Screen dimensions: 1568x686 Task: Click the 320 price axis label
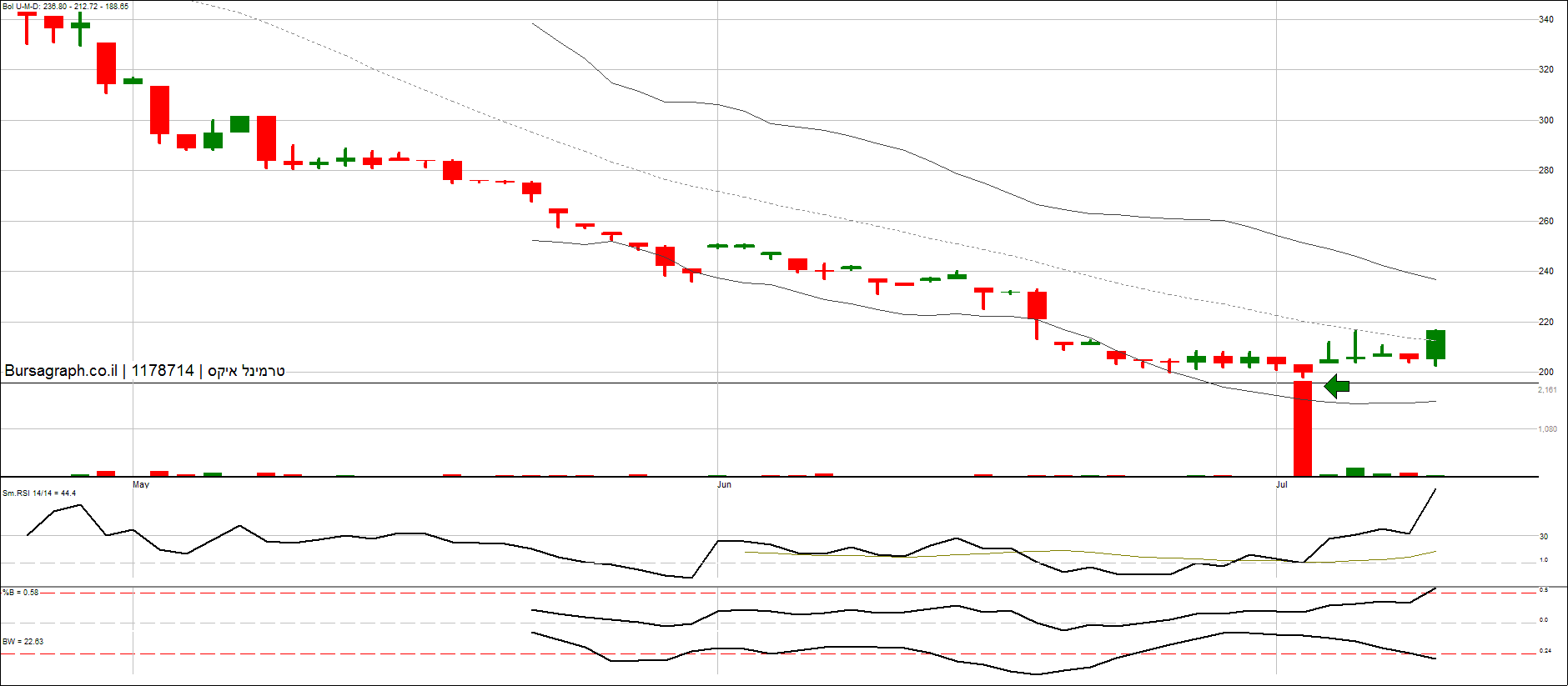tap(1546, 70)
